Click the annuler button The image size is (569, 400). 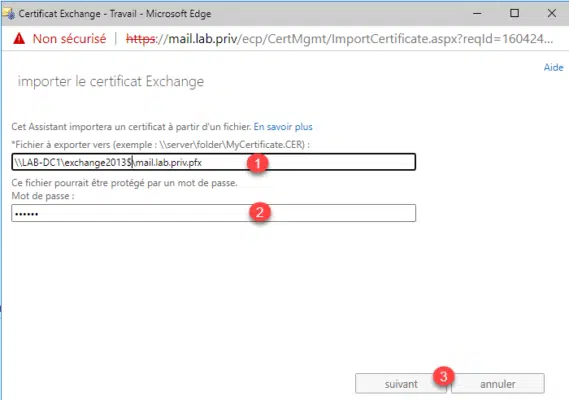(498, 384)
